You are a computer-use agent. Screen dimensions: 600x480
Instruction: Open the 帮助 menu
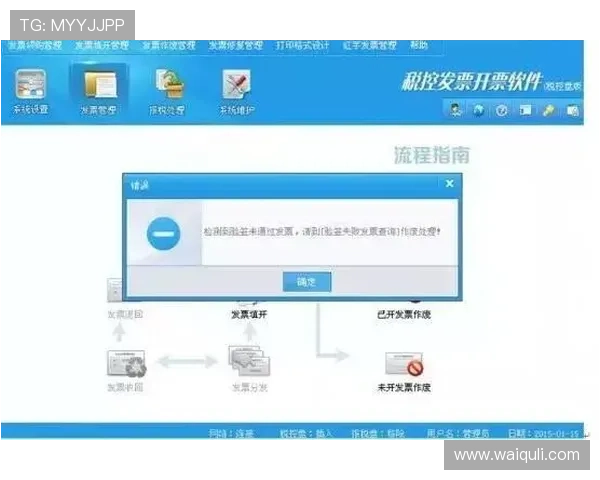[x=419, y=45]
